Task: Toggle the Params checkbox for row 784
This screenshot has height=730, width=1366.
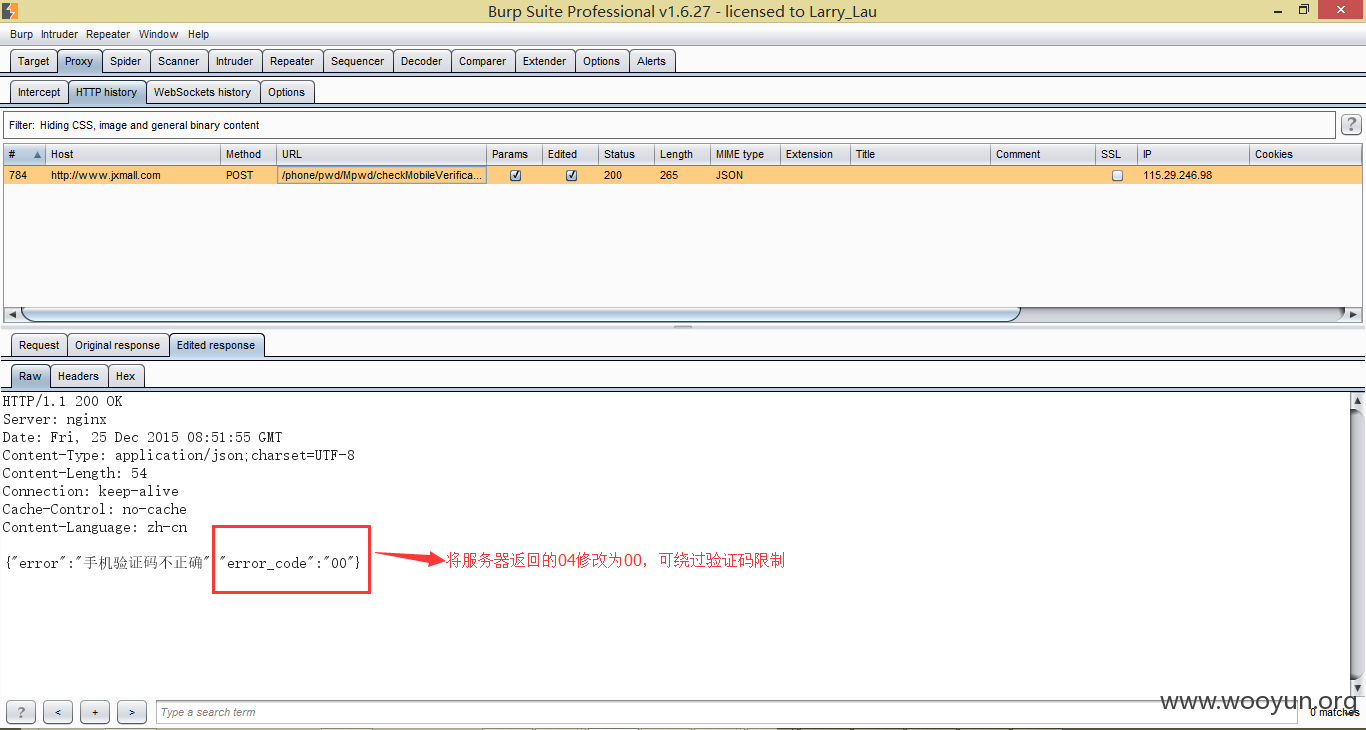Action: click(x=515, y=175)
